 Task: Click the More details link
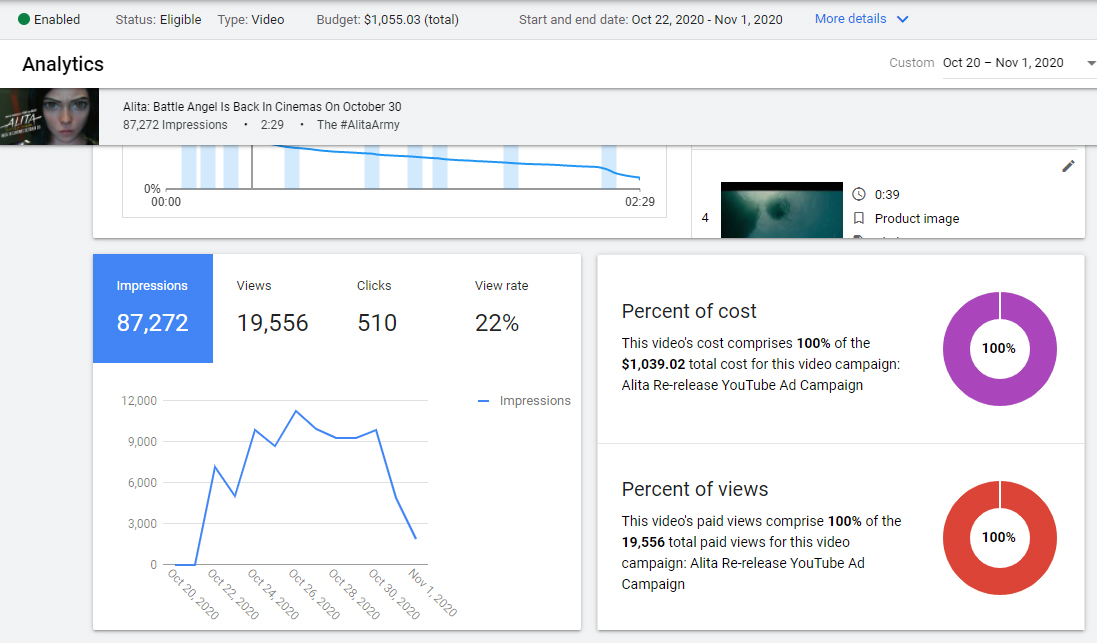(850, 19)
